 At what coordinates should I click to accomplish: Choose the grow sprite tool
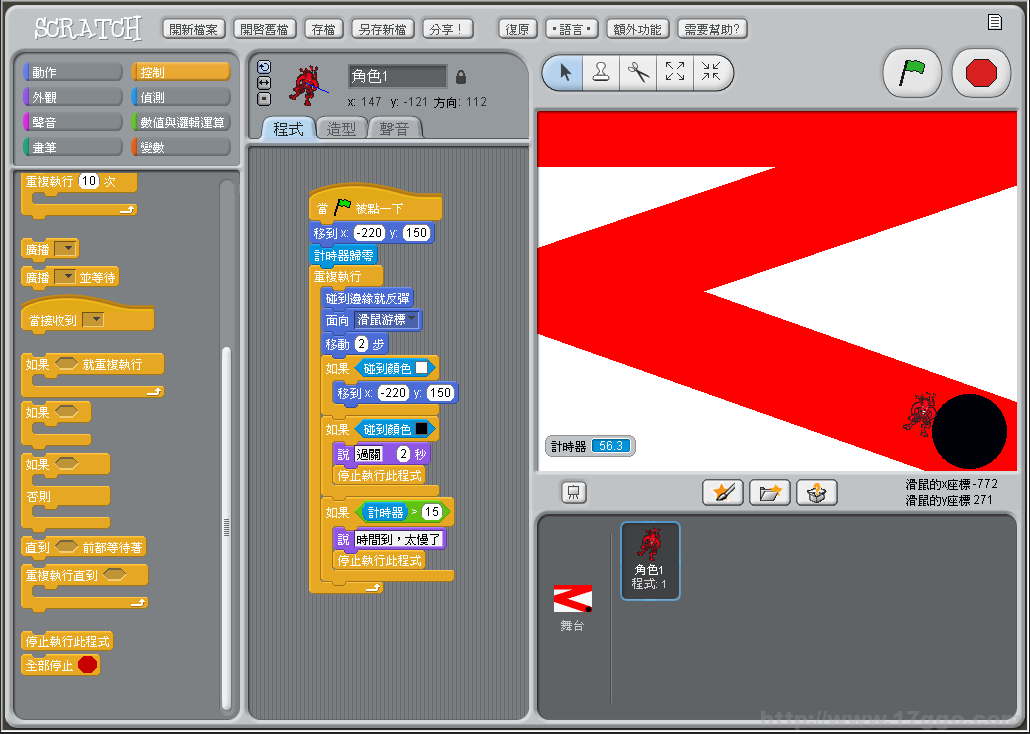coord(675,73)
